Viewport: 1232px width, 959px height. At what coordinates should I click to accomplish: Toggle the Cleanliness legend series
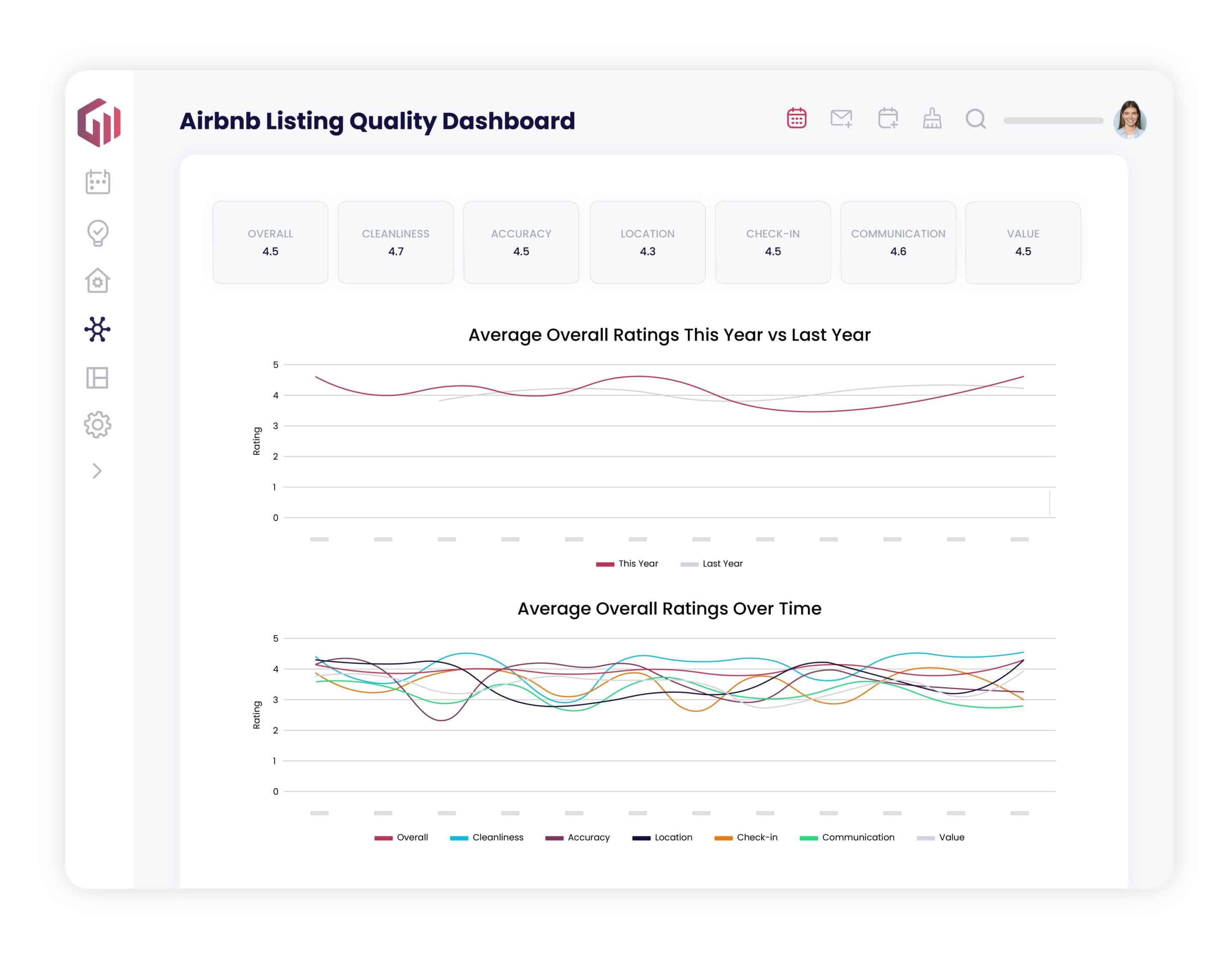[486, 837]
